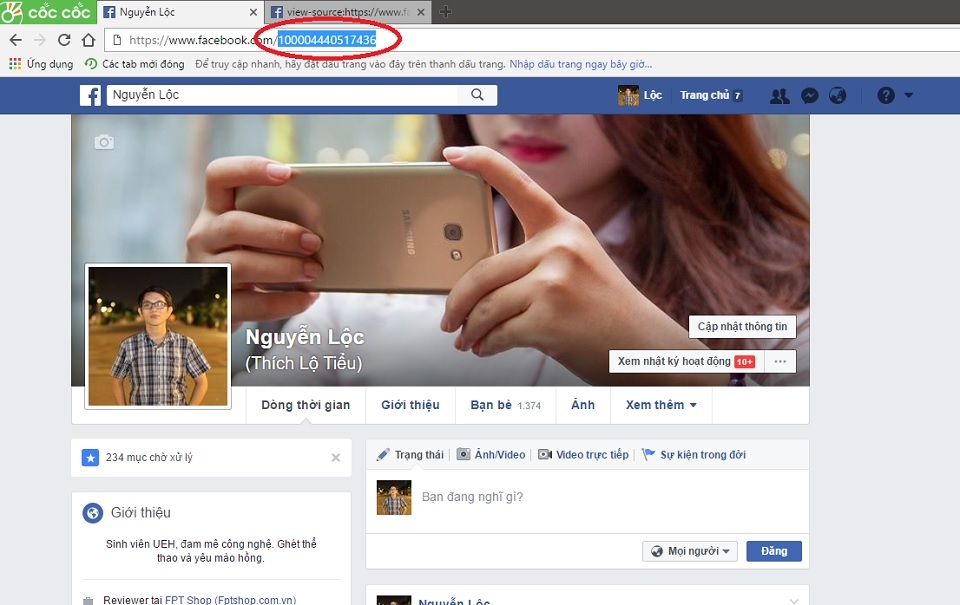Open Các tab mới đóng bookmark
960x605 pixels.
pos(135,64)
